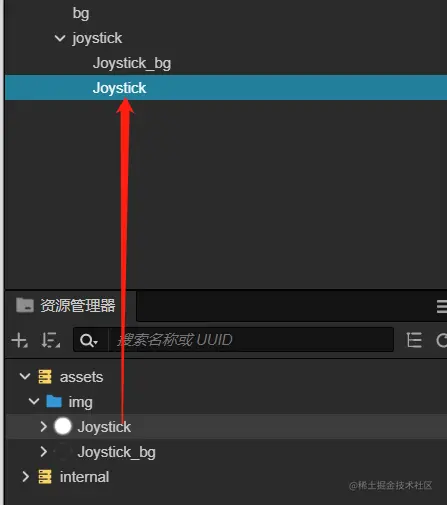Collapse the joystick node chevron
This screenshot has width=447, height=505.
pyautogui.click(x=60, y=38)
